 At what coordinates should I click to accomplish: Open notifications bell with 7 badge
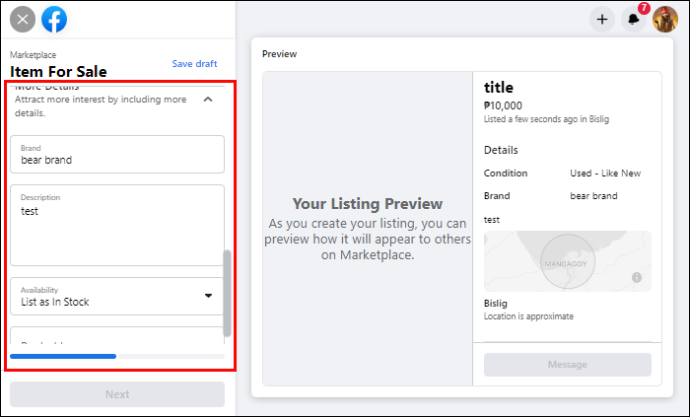click(x=634, y=19)
